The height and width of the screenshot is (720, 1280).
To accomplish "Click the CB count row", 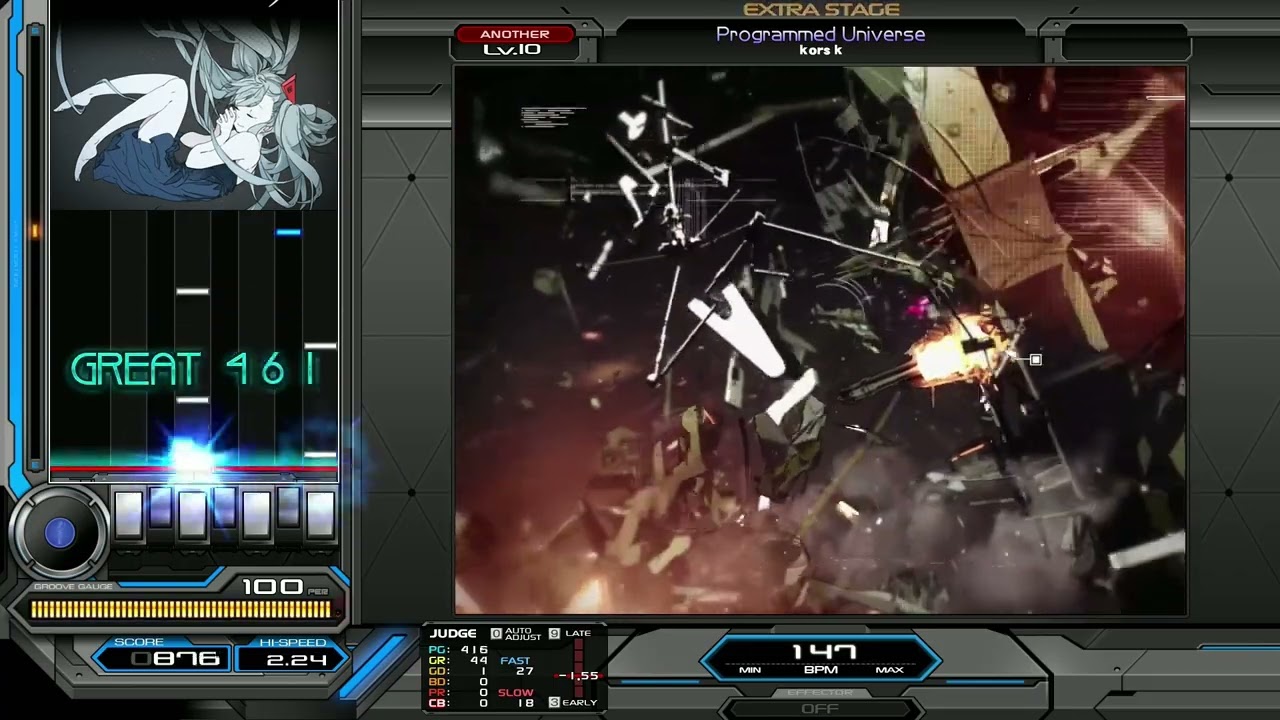I will point(458,703).
